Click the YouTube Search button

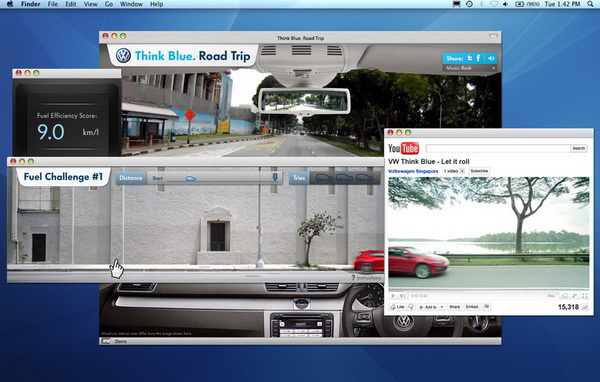579,148
